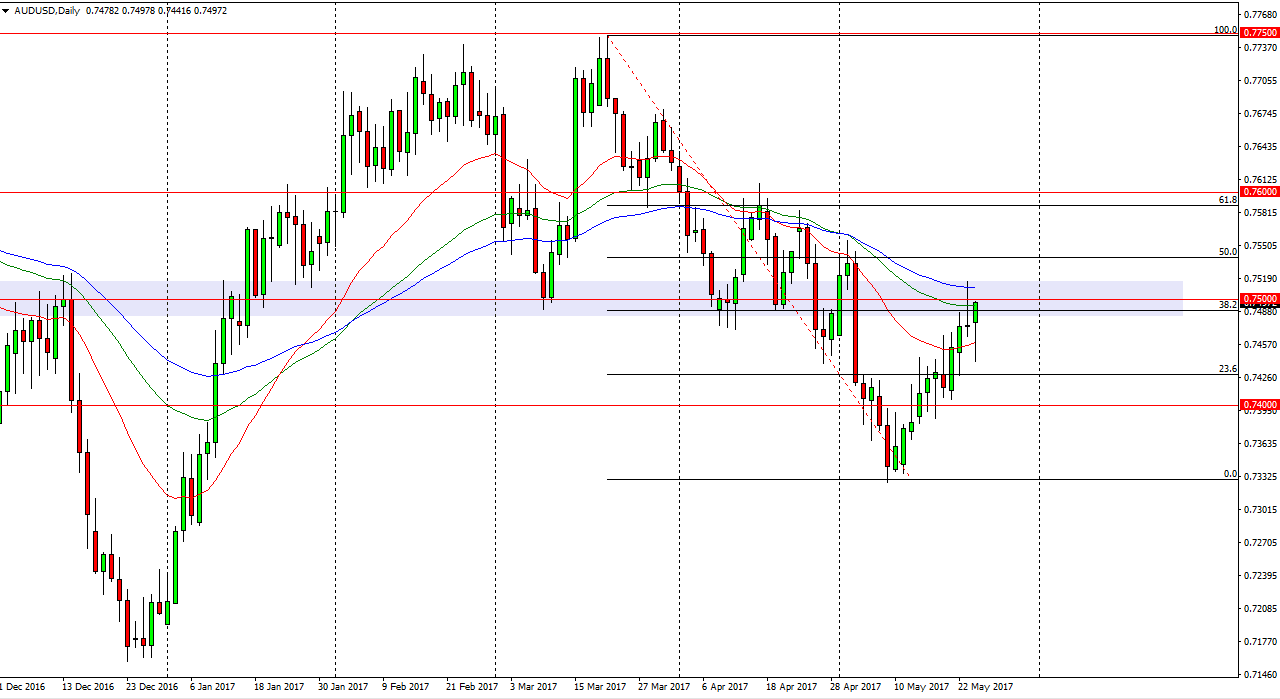The width and height of the screenshot is (1280, 699).
Task: Click the highlighted 0.75000 price marker
Action: pyautogui.click(x=1258, y=299)
